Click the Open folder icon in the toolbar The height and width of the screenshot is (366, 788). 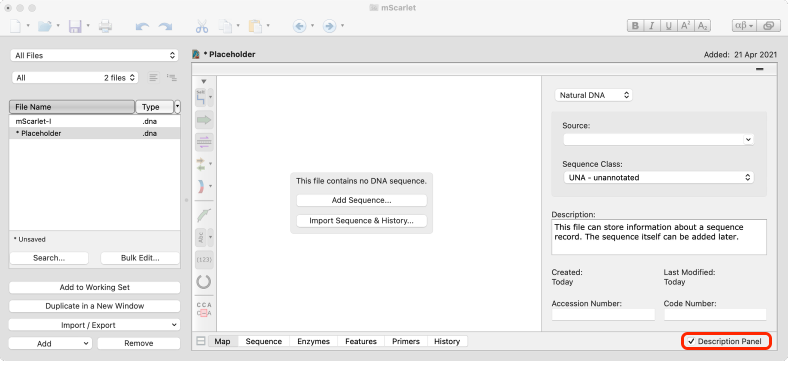pos(45,26)
